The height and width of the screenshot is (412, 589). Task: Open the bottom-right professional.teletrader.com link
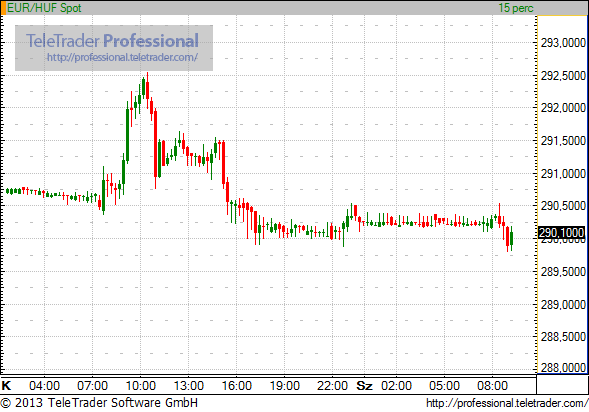(x=507, y=403)
